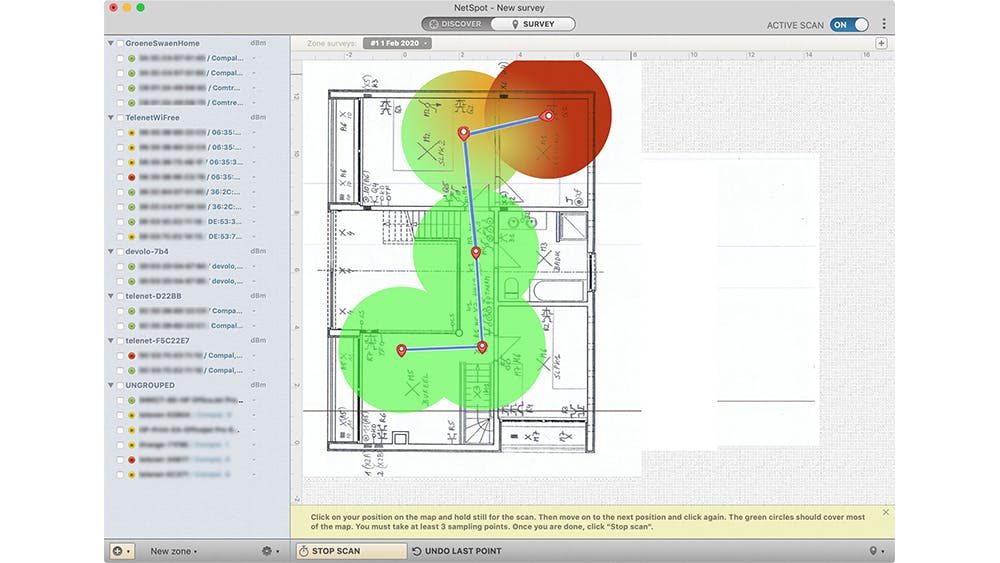Image resolution: width=1000 pixels, height=563 pixels.
Task: Click the Active Scan label
Action: point(795,26)
